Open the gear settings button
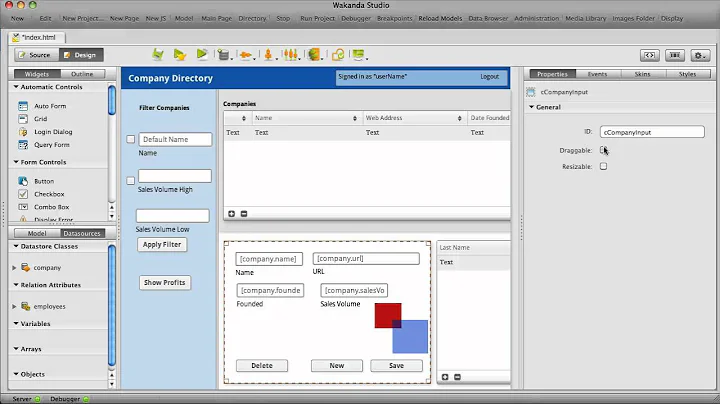720x404 pixels. point(699,55)
